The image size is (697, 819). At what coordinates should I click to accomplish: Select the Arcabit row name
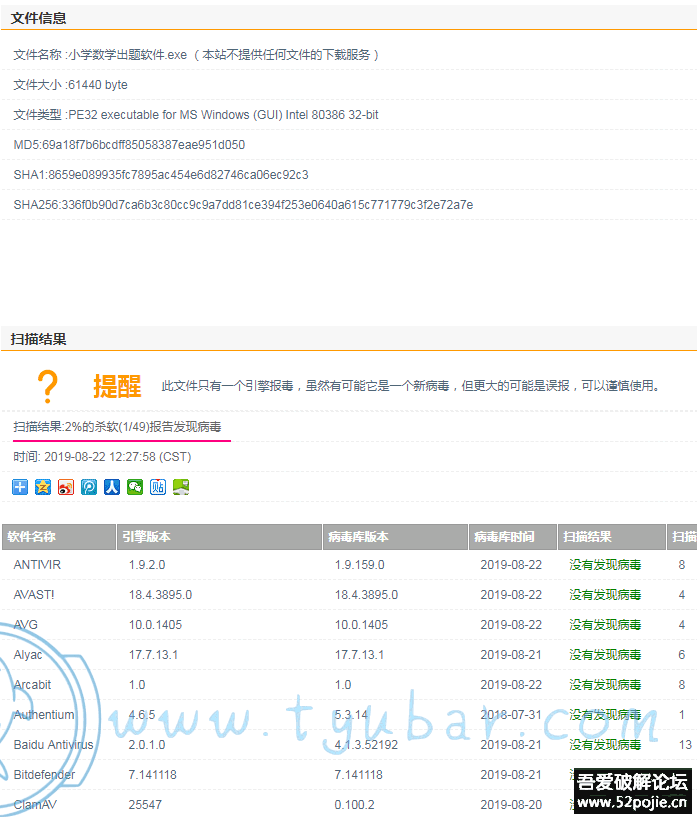(32, 685)
